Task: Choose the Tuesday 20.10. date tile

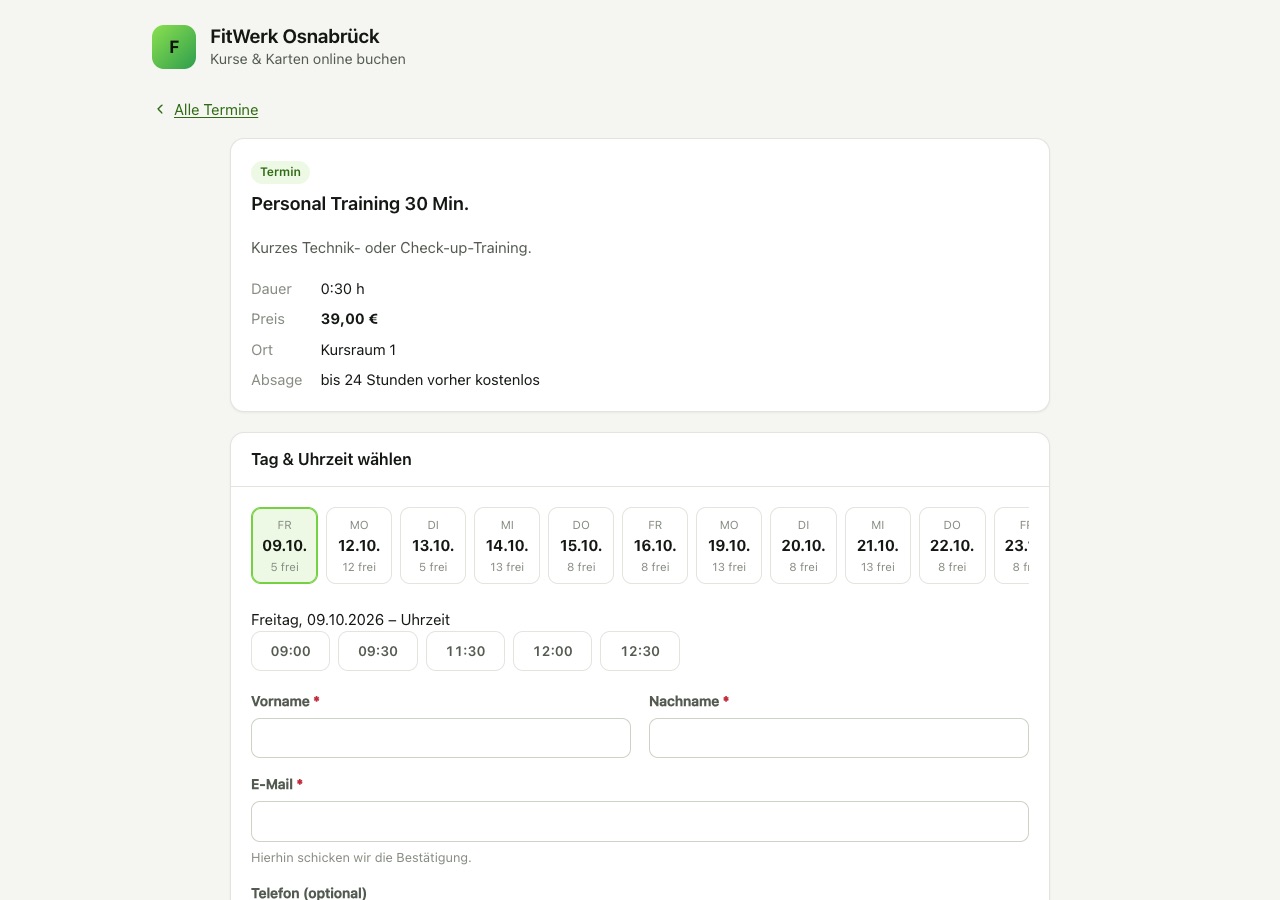Action: point(803,545)
